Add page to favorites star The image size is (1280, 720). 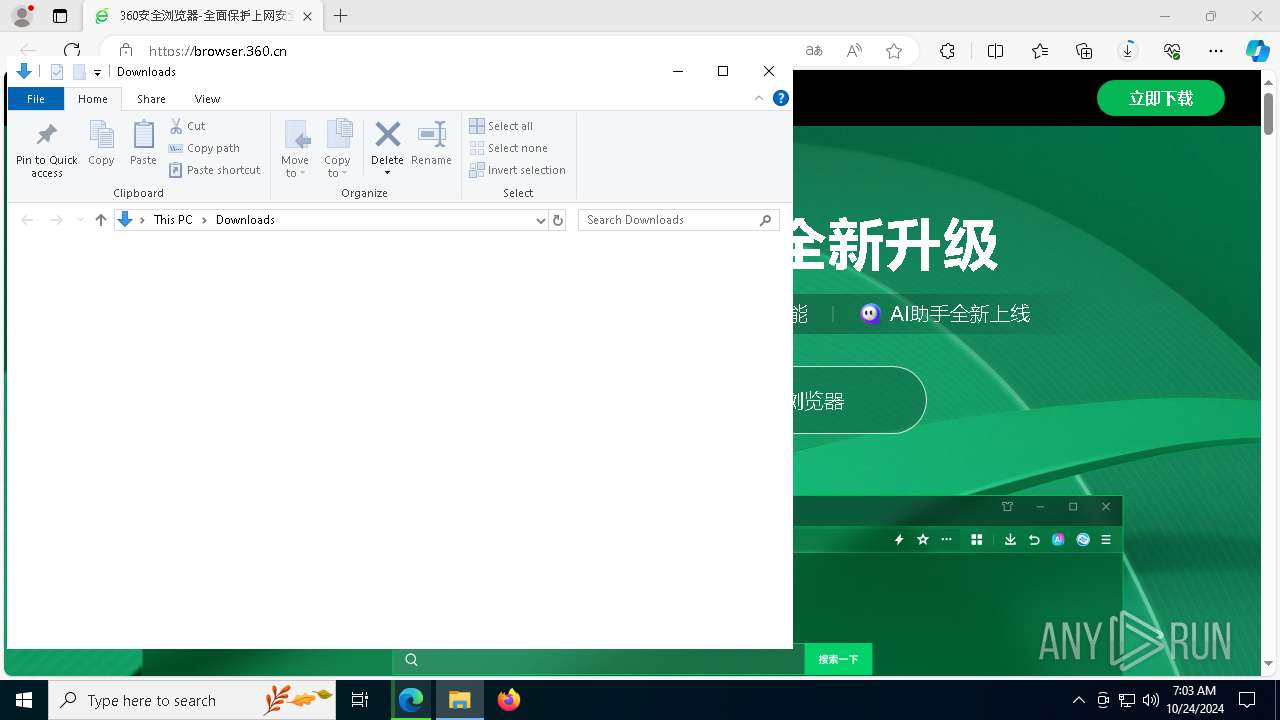tap(894, 51)
